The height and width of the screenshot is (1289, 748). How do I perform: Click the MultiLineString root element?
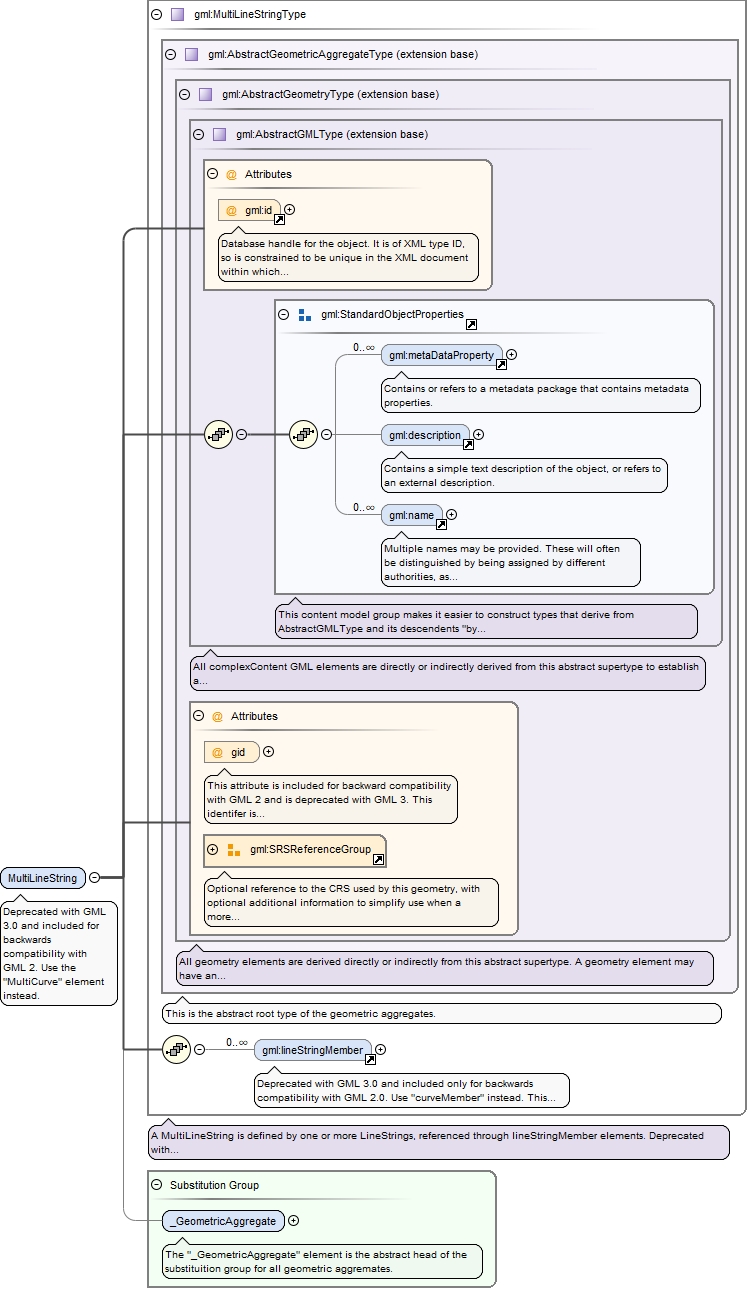[x=42, y=878]
